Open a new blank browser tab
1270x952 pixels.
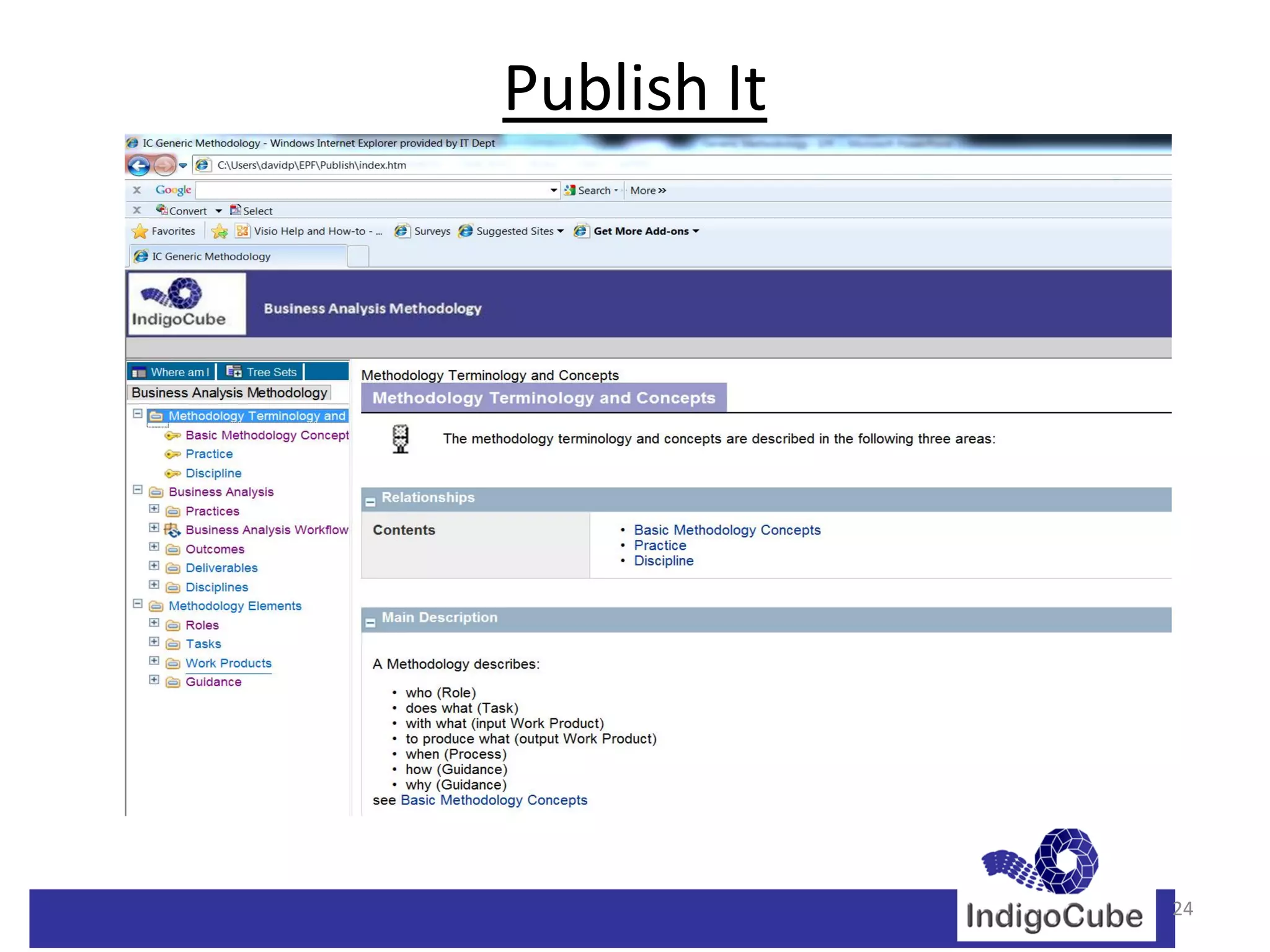[358, 257]
